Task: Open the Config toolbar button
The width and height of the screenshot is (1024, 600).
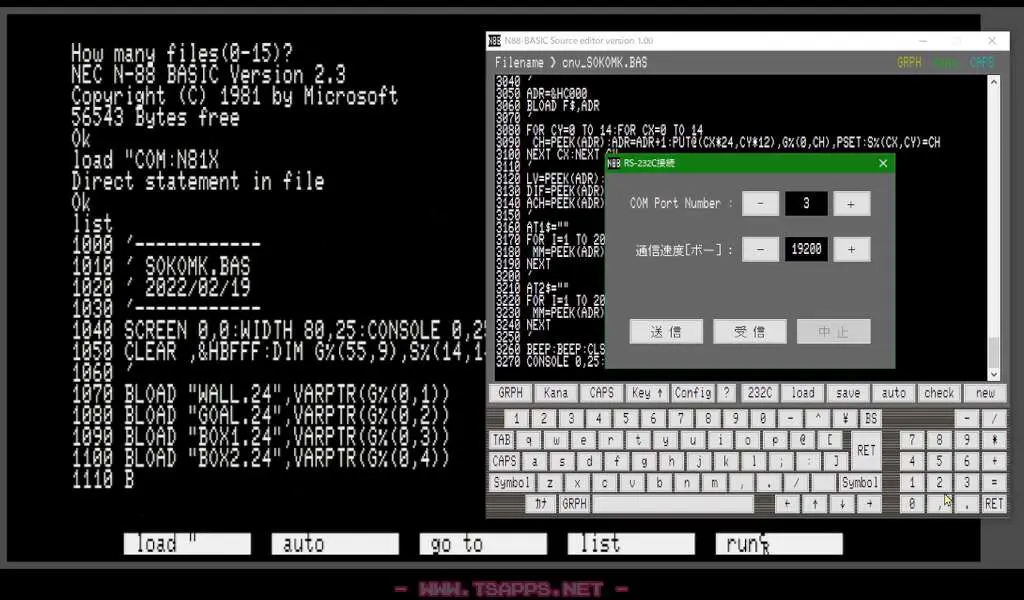Action: pyautogui.click(x=693, y=393)
